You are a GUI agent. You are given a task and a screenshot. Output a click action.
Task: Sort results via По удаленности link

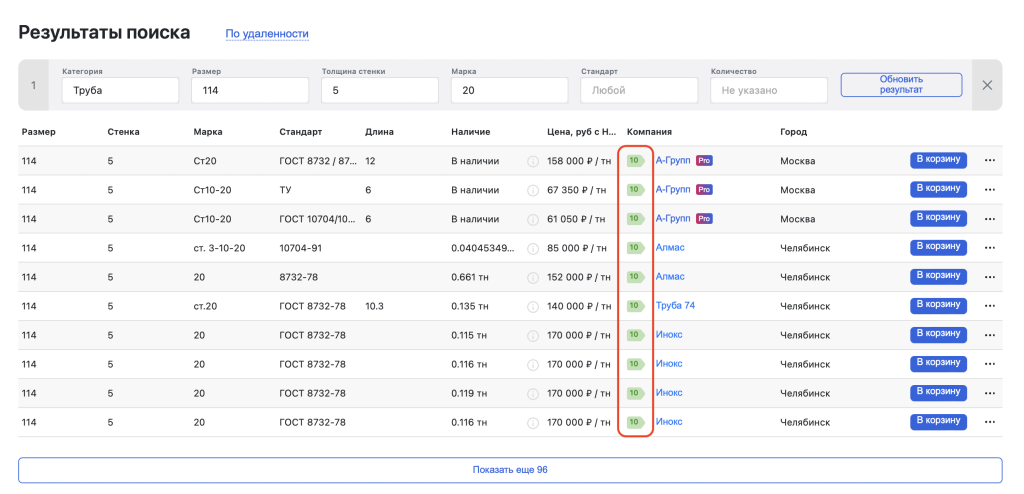(266, 34)
